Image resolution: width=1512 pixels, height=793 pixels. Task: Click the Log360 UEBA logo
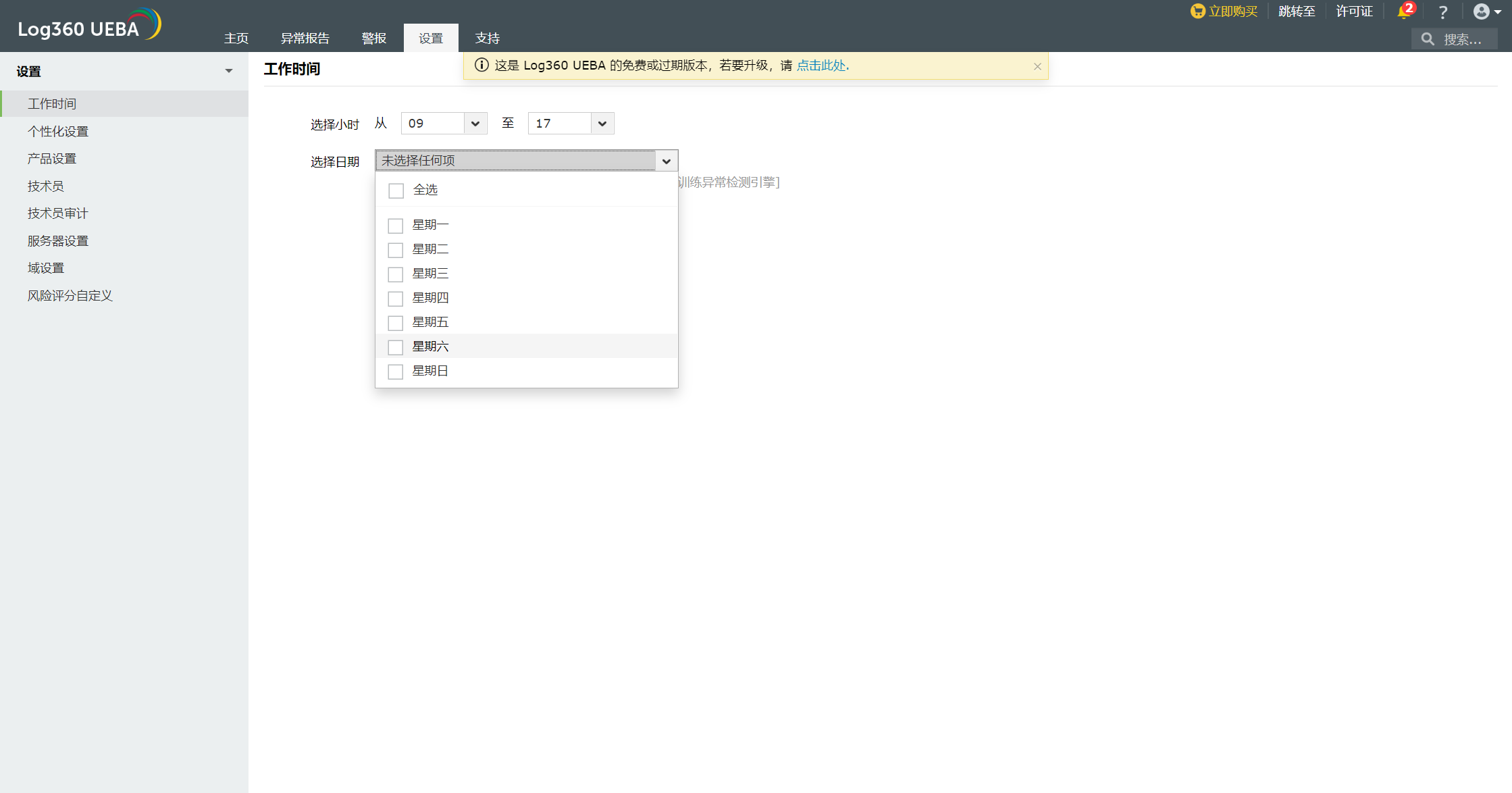(85, 26)
